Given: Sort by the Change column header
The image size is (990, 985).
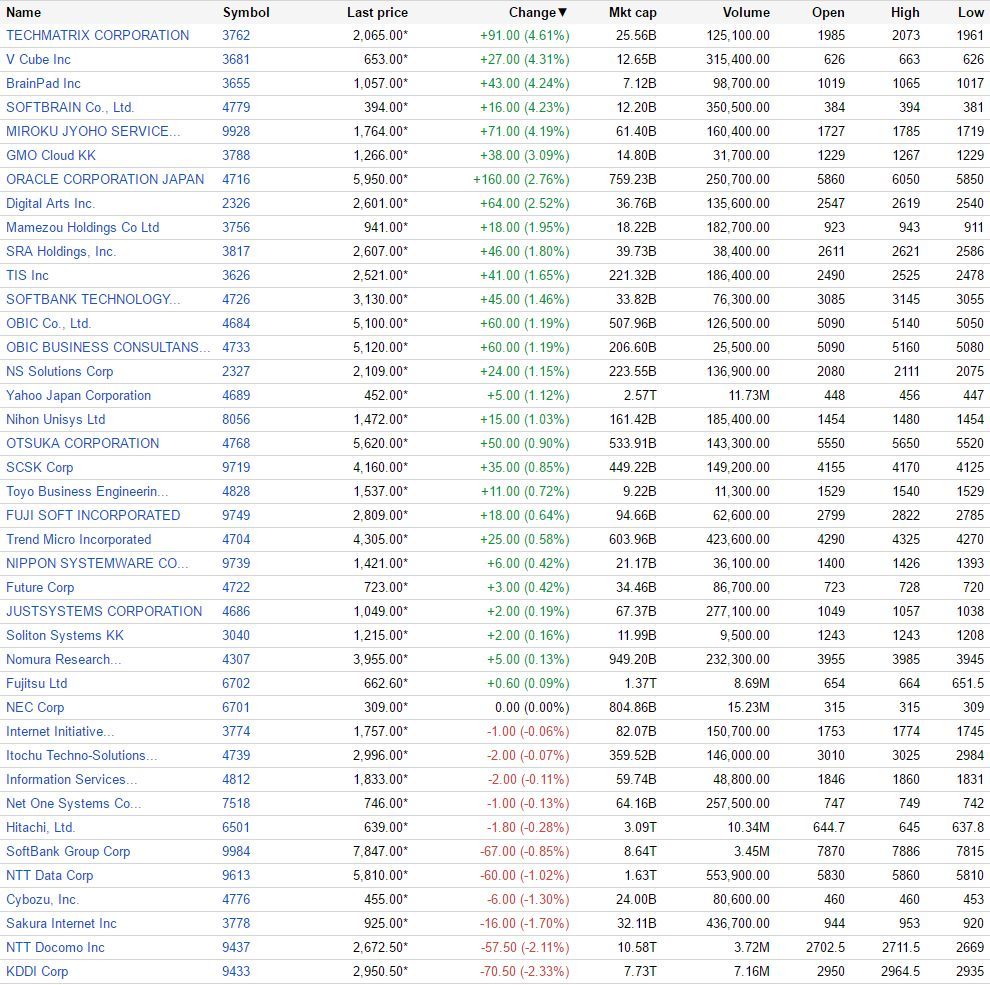Looking at the screenshot, I should point(538,13).
